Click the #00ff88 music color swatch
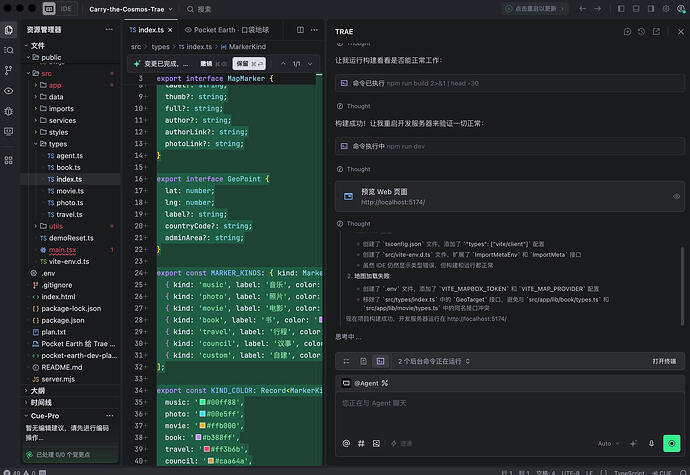 (202, 402)
